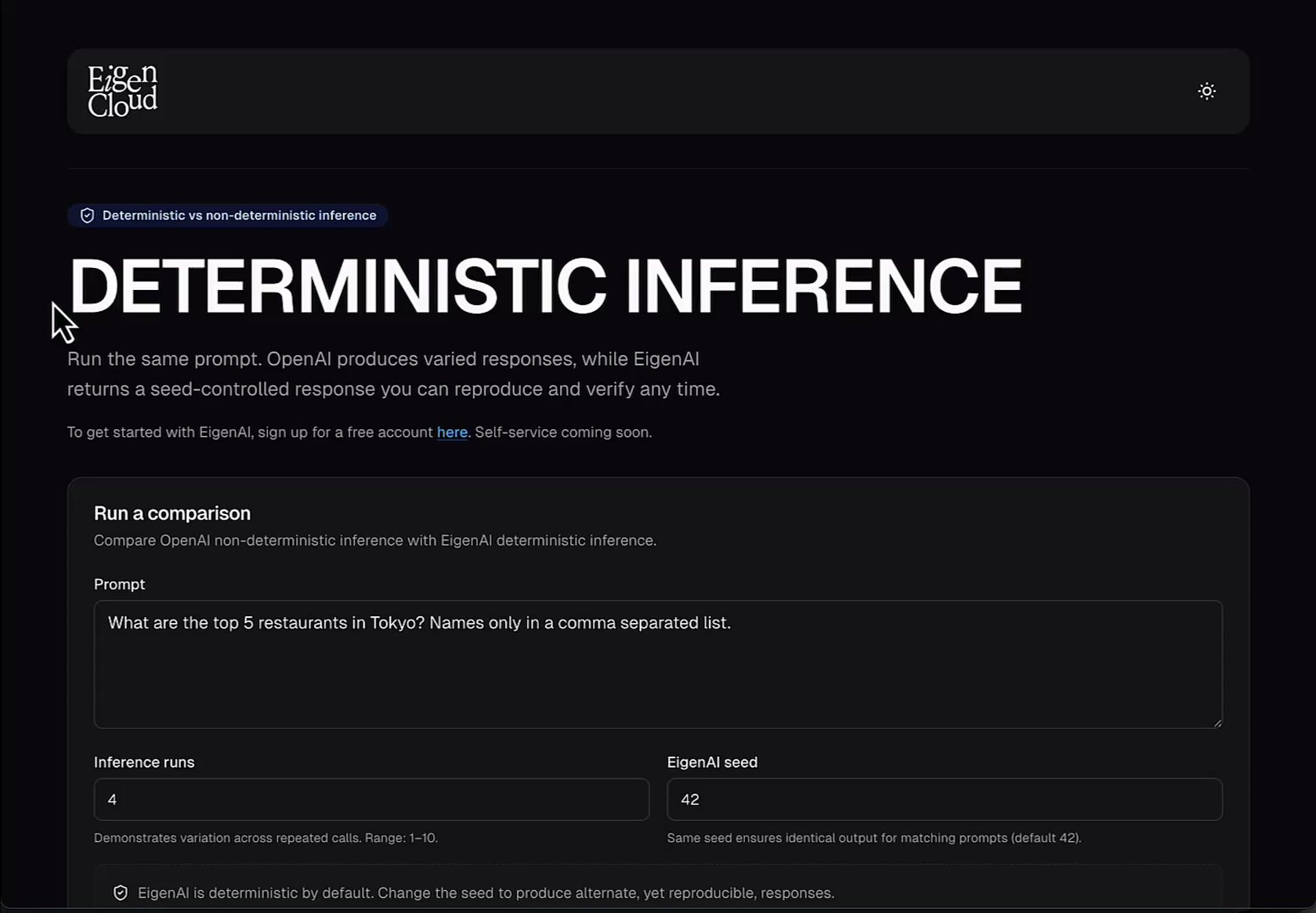1316x913 pixels.
Task: Click the 'Compare OpenAI non-deterministic inference' description
Action: point(374,540)
